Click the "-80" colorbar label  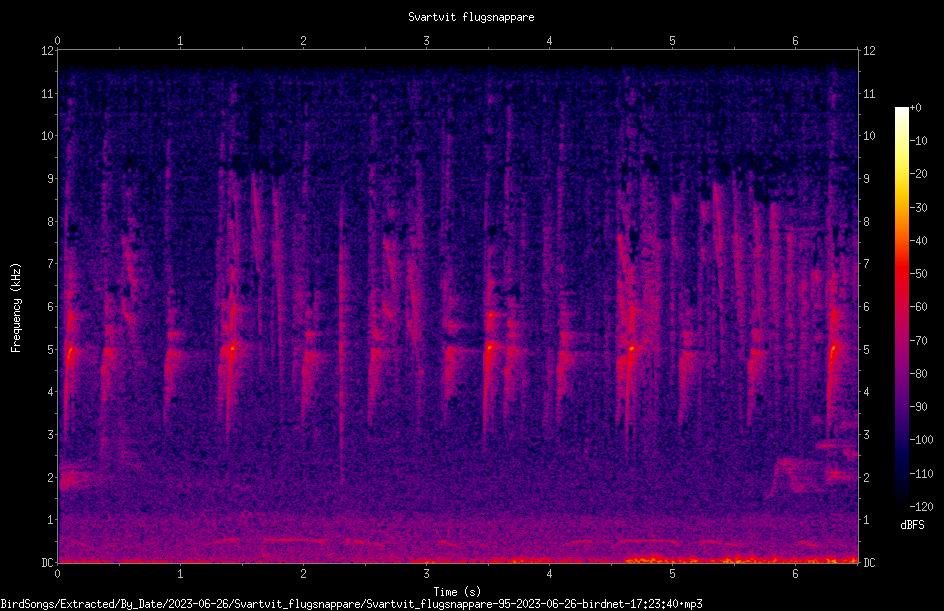[x=919, y=374]
